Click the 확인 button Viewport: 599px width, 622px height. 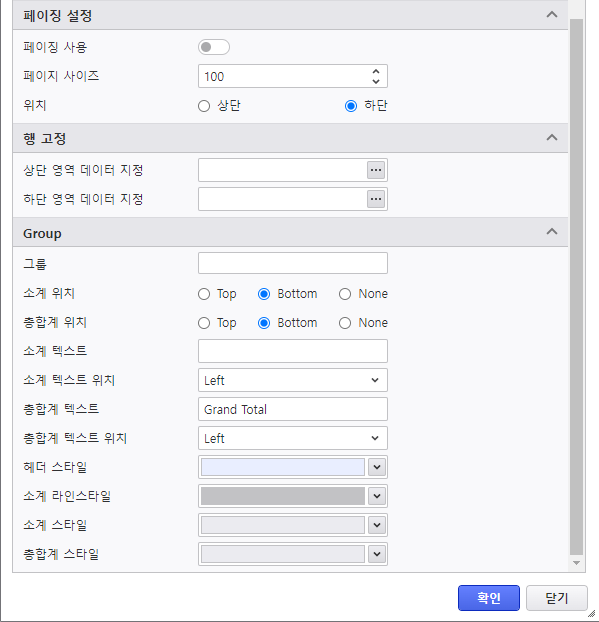tap(489, 598)
